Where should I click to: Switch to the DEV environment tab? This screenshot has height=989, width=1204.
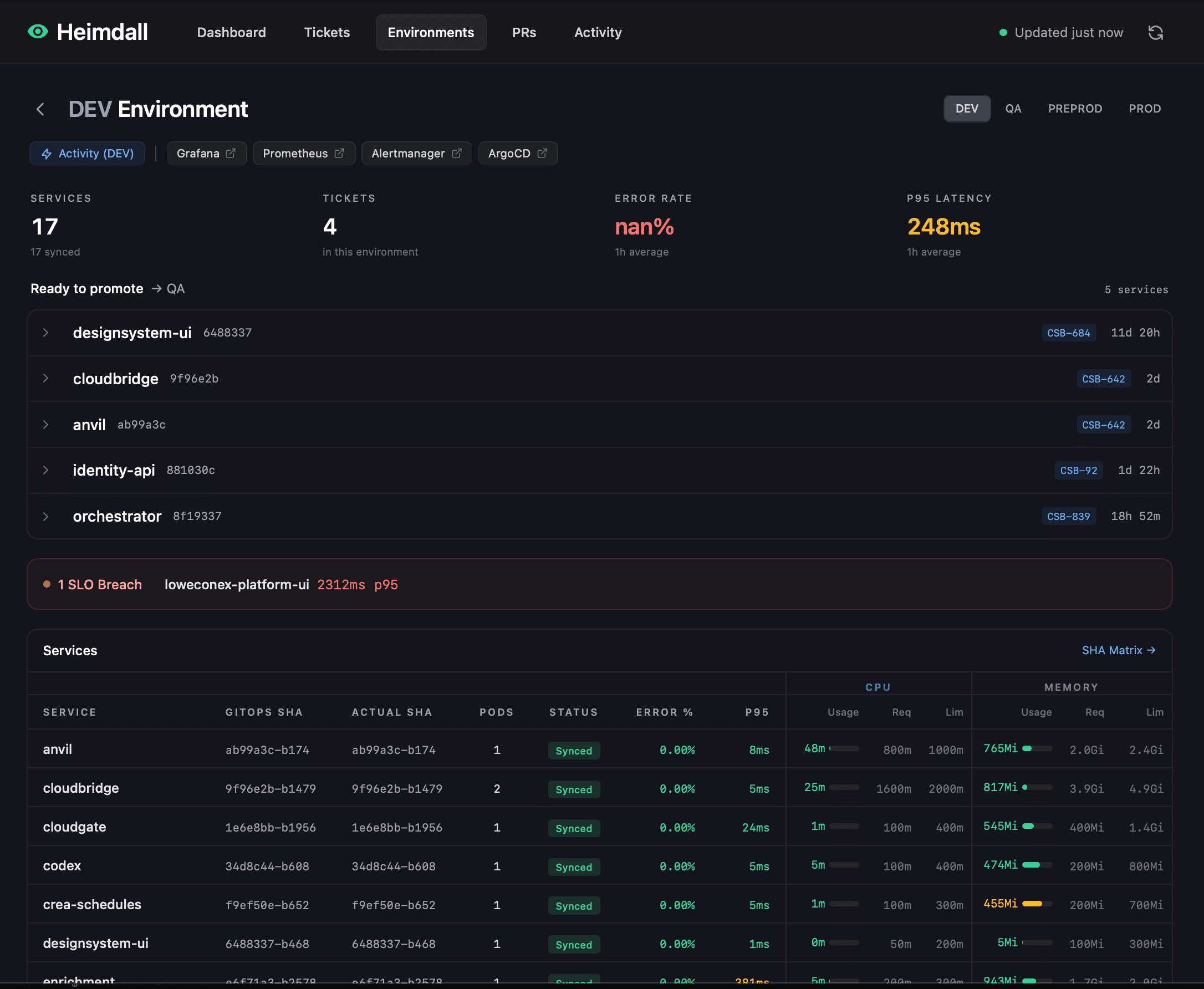[967, 108]
